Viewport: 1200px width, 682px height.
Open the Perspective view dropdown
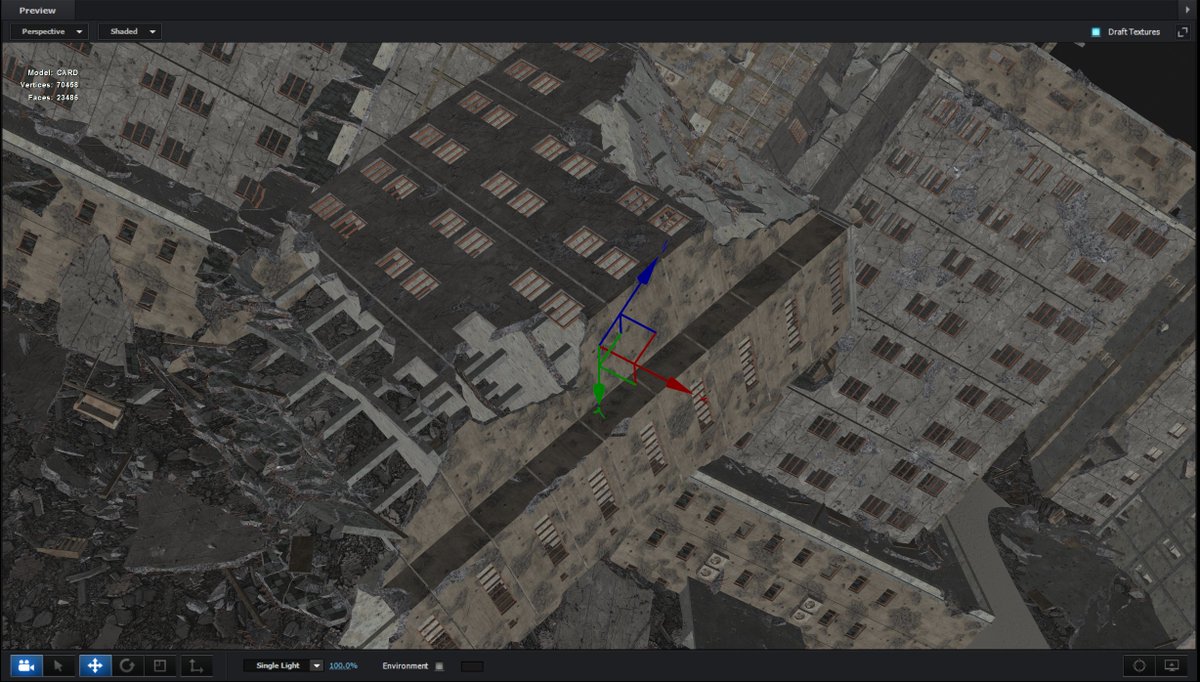(49, 31)
